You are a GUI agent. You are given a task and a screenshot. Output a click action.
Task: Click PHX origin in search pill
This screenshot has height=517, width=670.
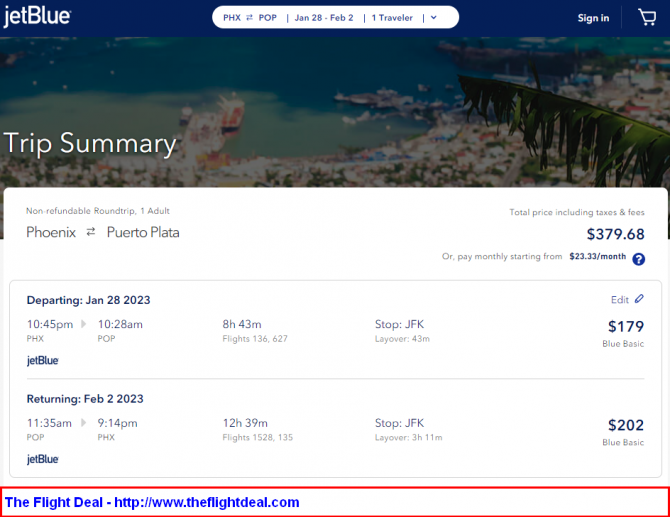click(232, 18)
